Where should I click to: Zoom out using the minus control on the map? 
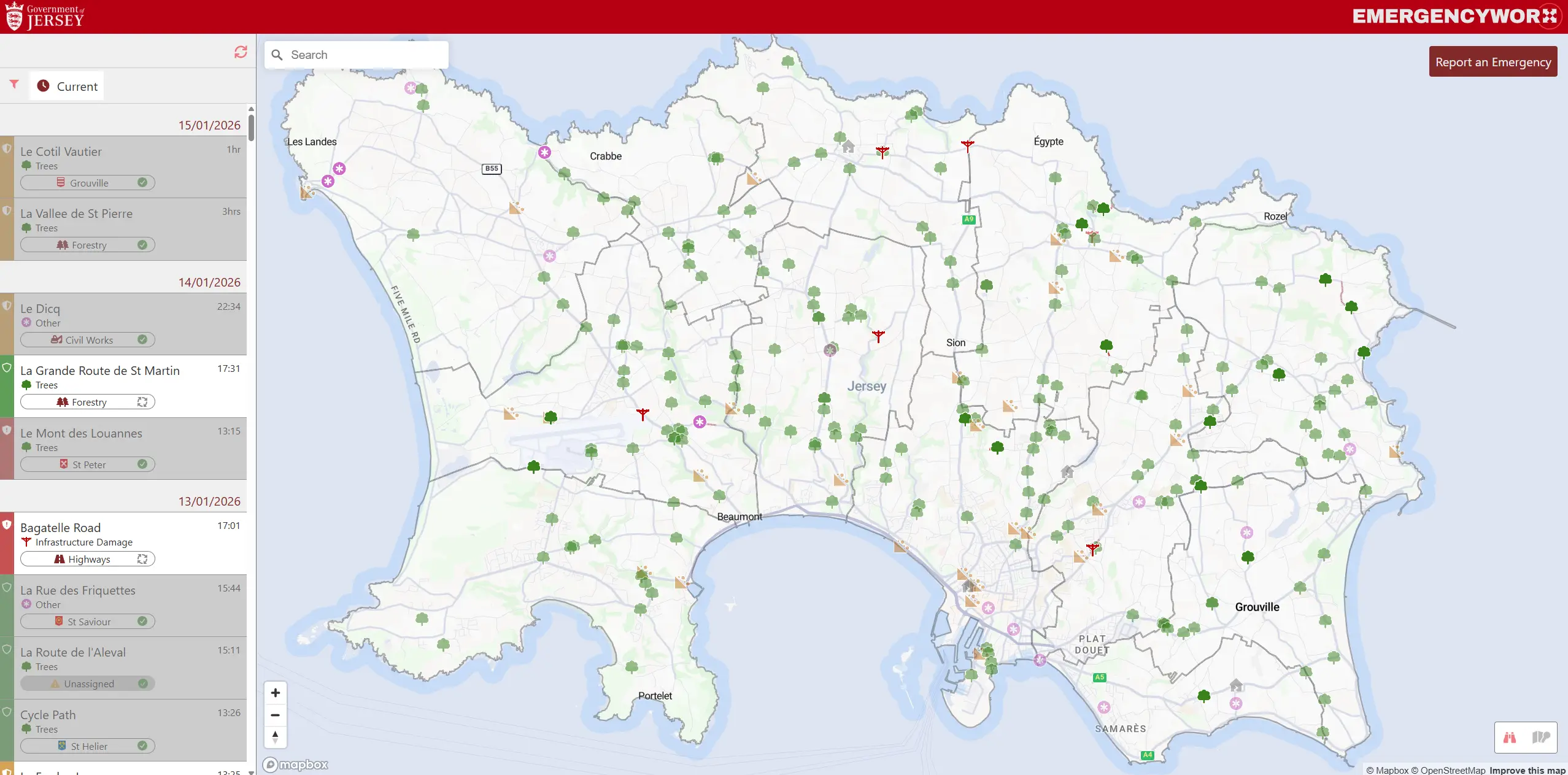pos(275,715)
